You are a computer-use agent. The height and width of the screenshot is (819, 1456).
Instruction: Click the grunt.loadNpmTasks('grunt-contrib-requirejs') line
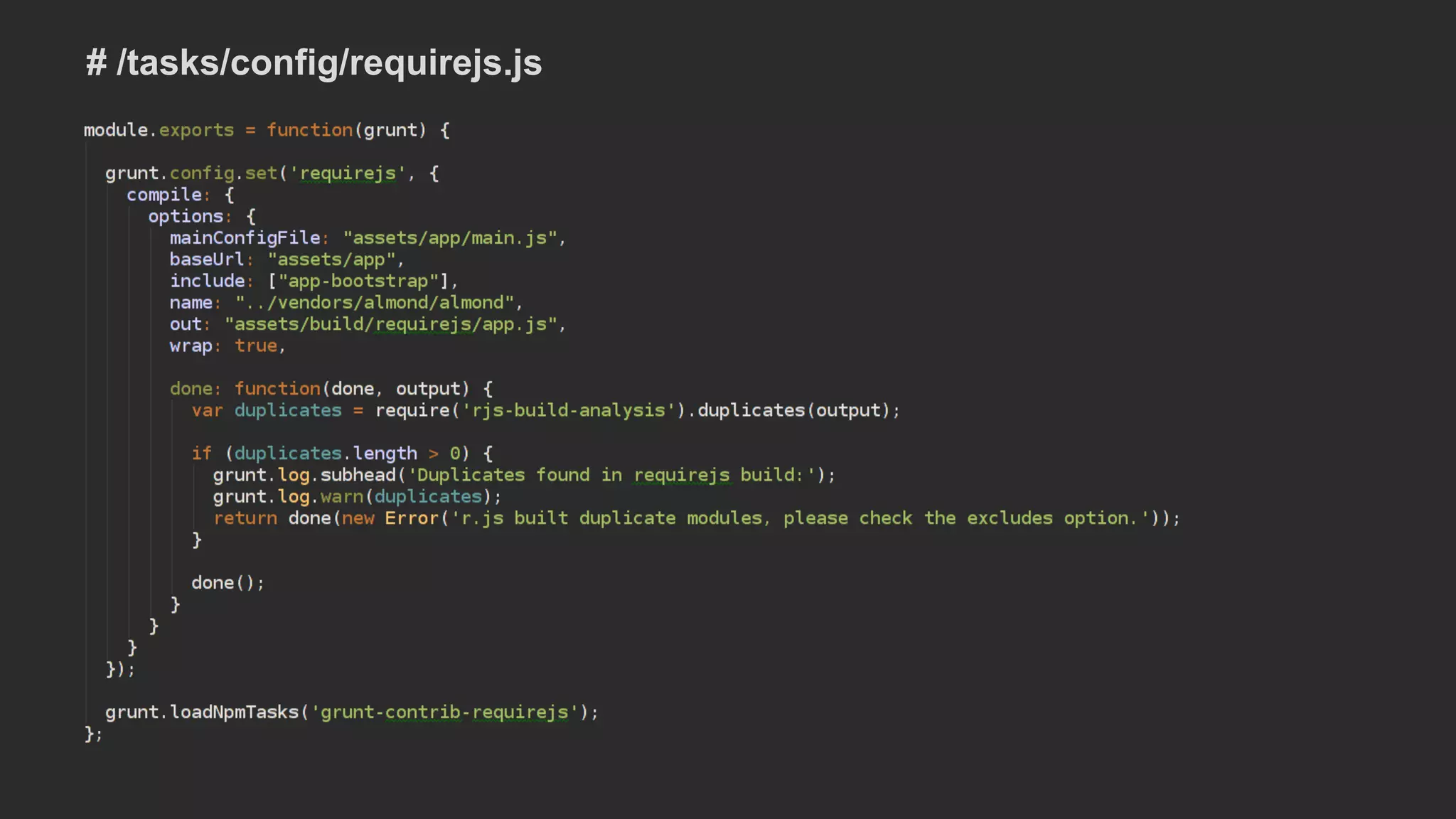pos(352,712)
